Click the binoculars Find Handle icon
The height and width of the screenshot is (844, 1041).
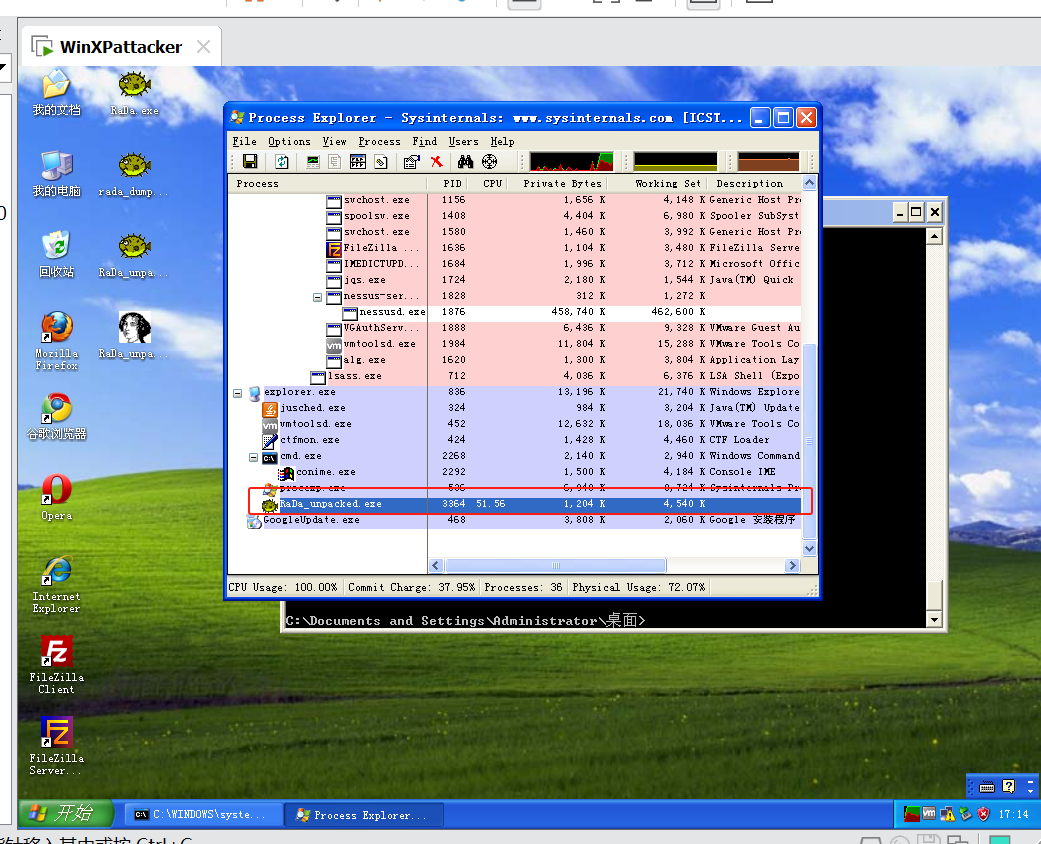(465, 161)
